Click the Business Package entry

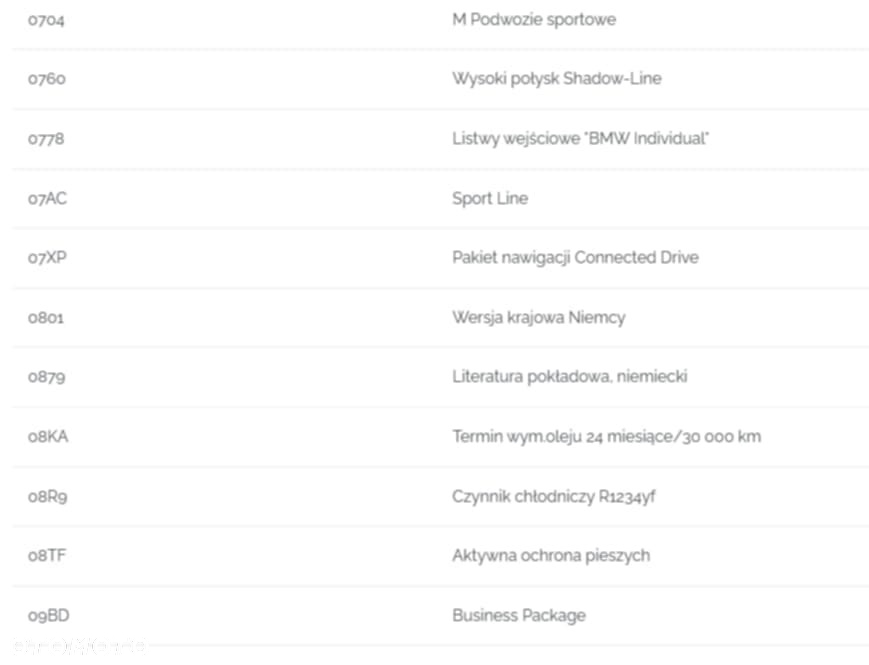click(519, 616)
